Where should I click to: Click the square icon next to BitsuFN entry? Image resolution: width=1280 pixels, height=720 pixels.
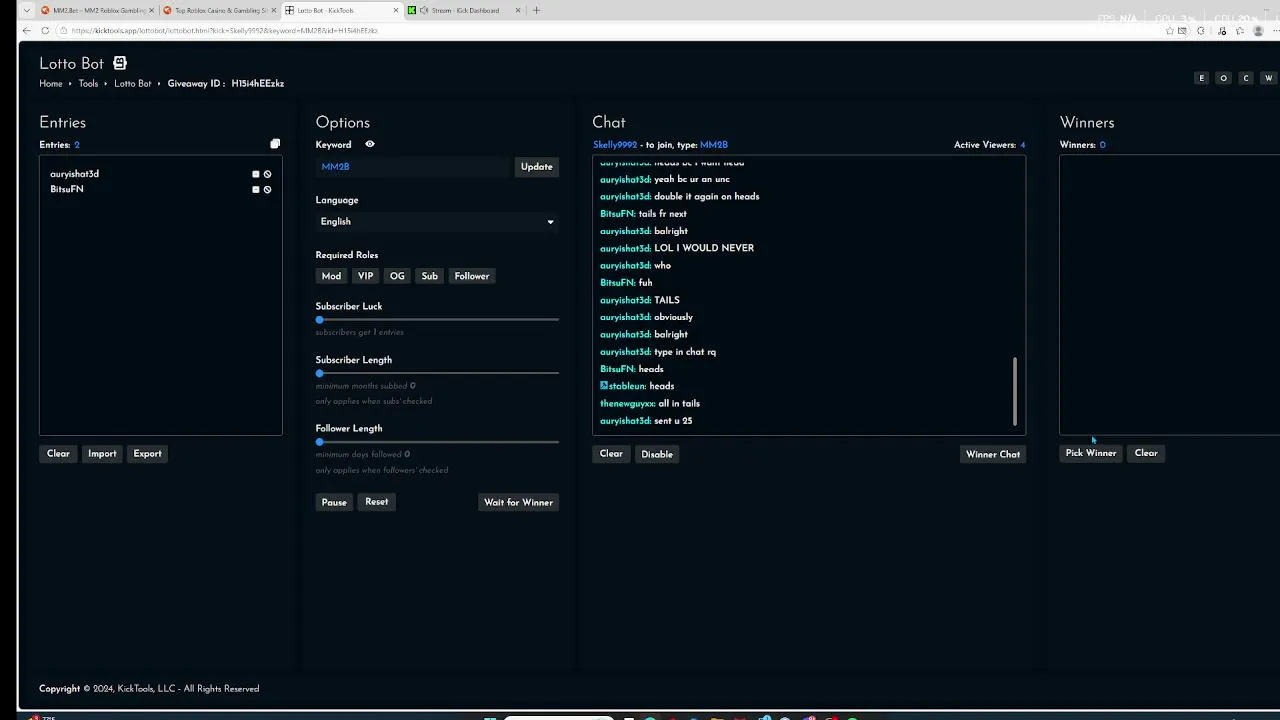point(256,189)
